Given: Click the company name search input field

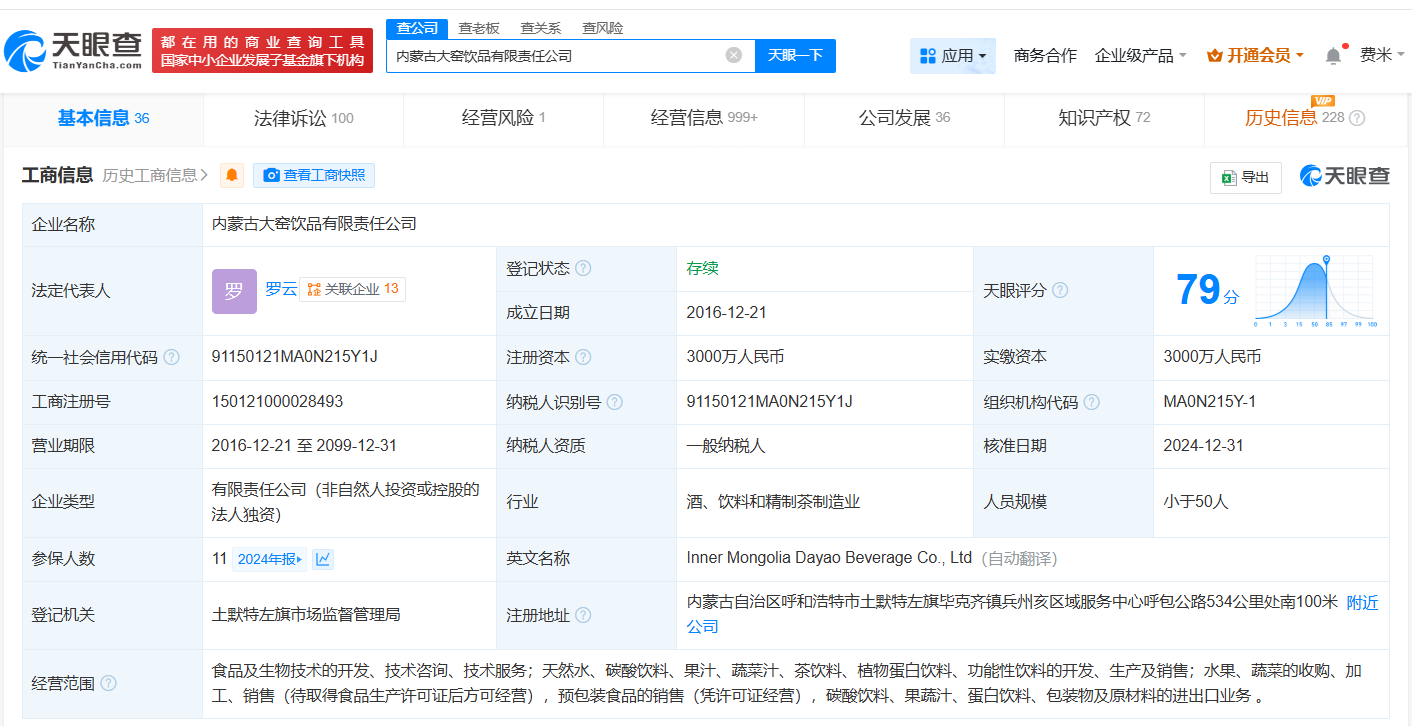Looking at the screenshot, I should (x=555, y=56).
